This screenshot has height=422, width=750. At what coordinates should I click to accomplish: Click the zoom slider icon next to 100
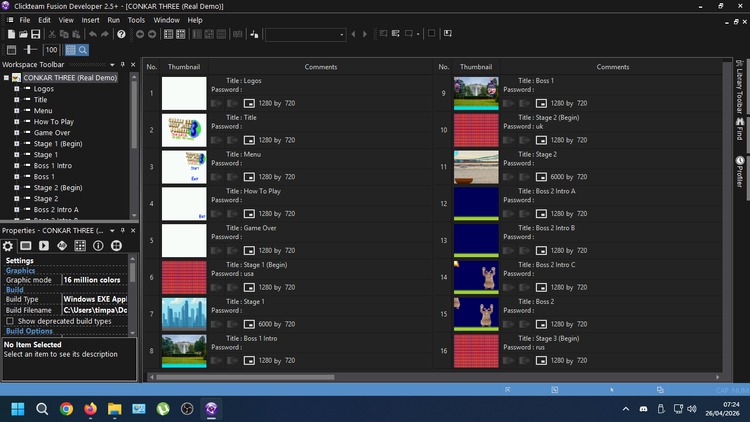(x=30, y=50)
